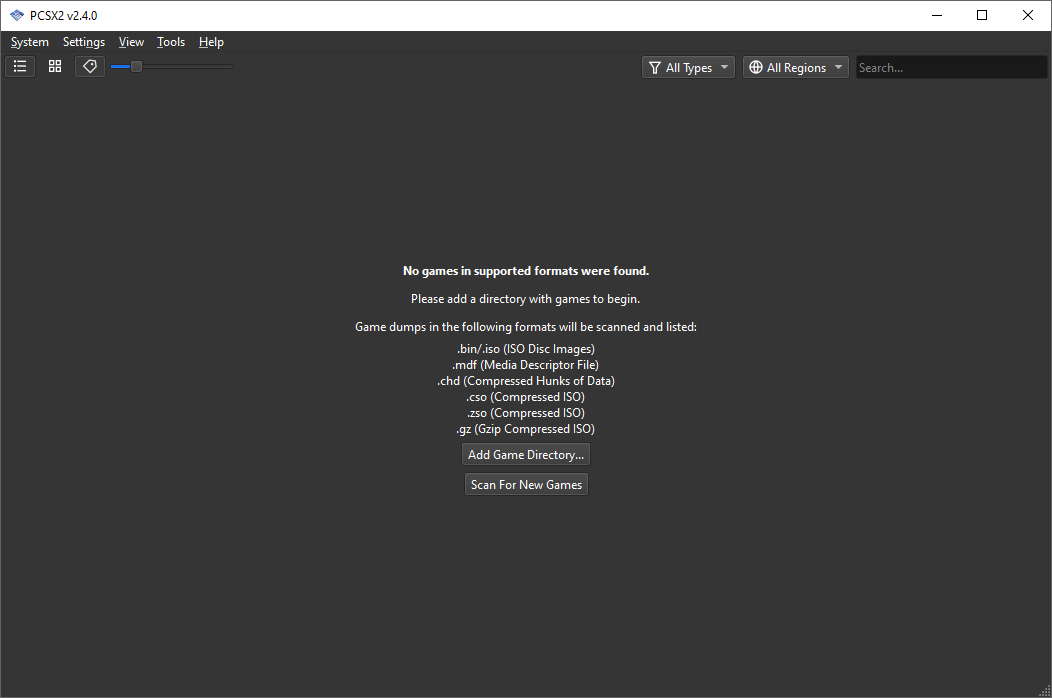Open the All Types filter dropdown
Screen dimensions: 1052x698
point(688,68)
